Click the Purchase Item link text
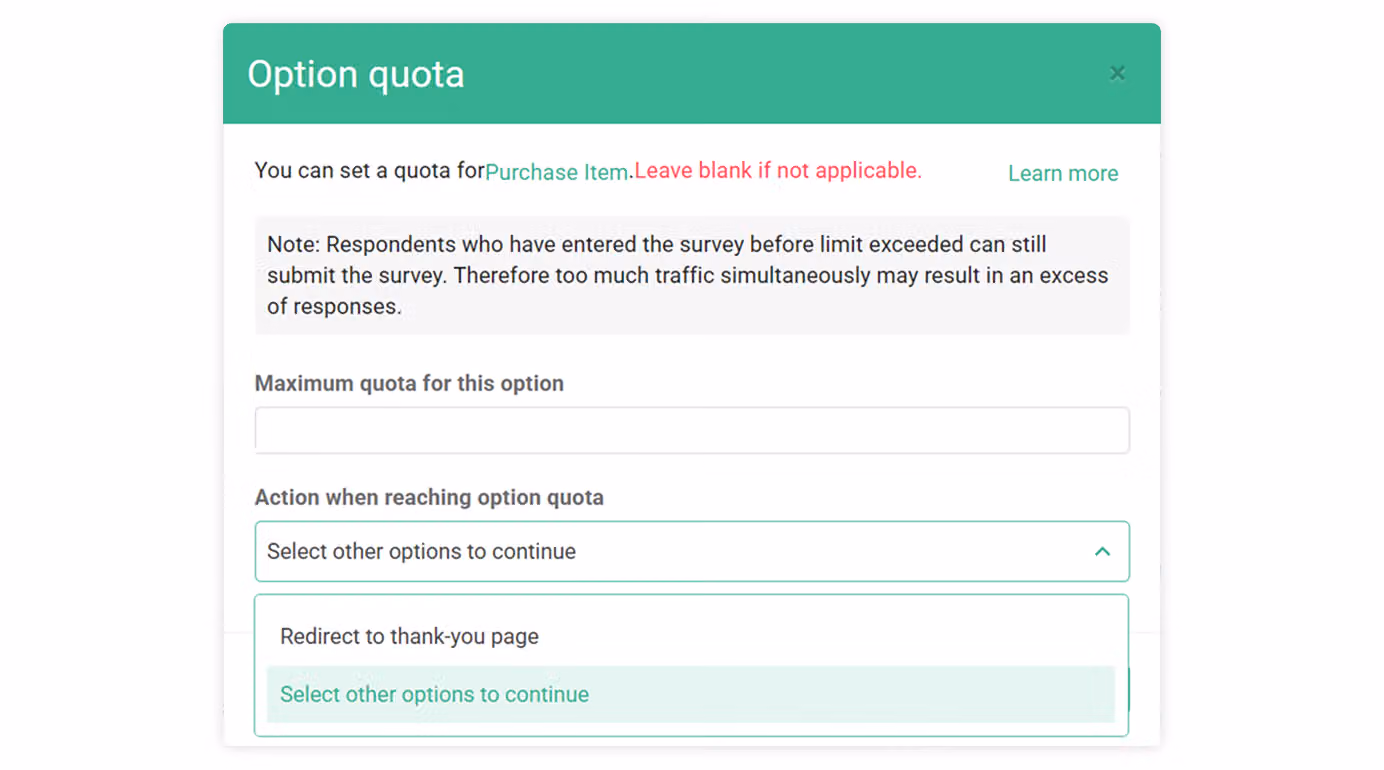Image resolution: width=1384 pixels, height=770 pixels. coord(556,172)
